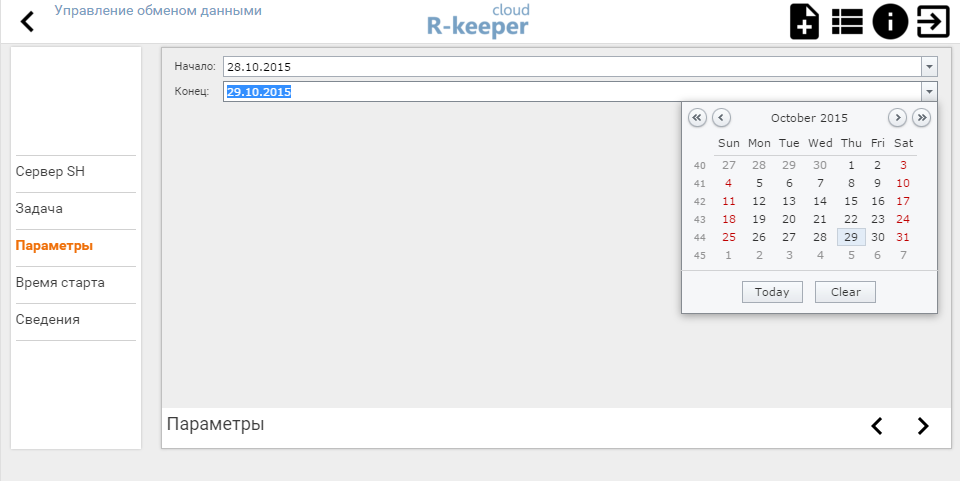Screen dimensions: 960x481
Task: Open the list view icon
Action: tap(847, 22)
